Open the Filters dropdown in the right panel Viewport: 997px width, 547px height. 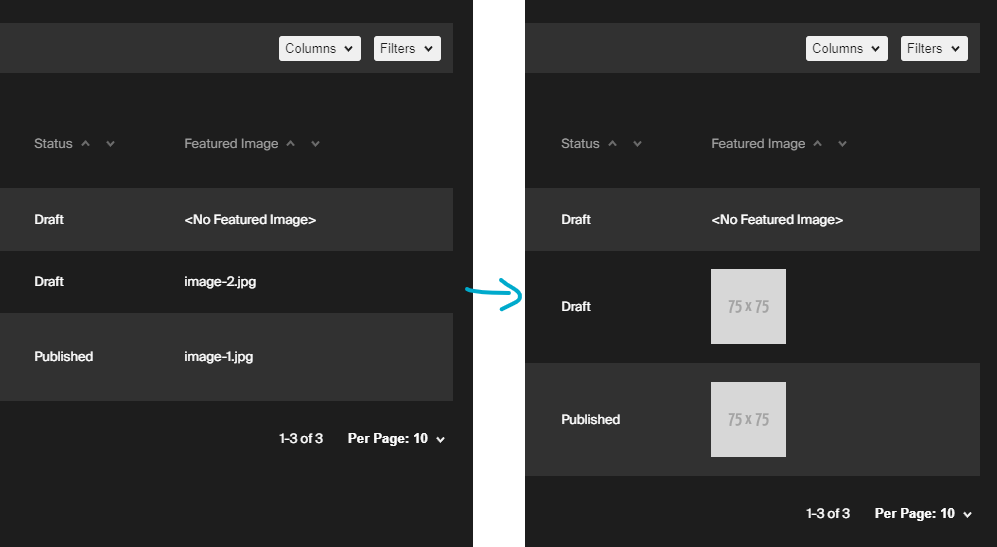tap(934, 48)
